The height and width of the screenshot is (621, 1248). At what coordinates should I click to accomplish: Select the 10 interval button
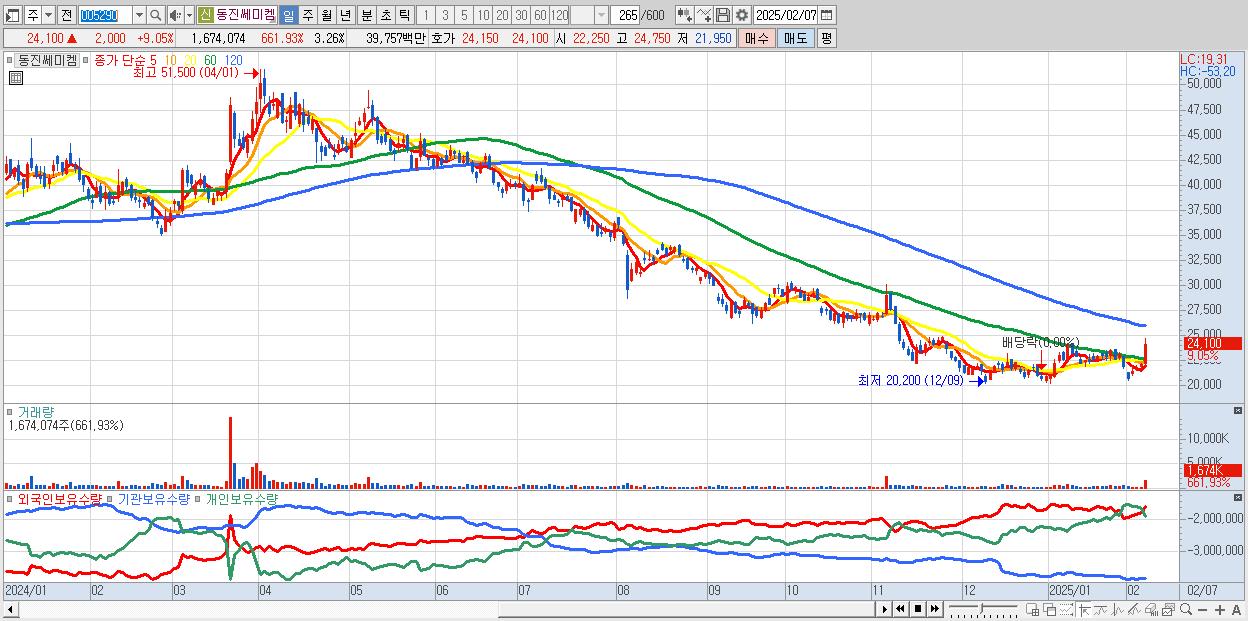point(483,15)
